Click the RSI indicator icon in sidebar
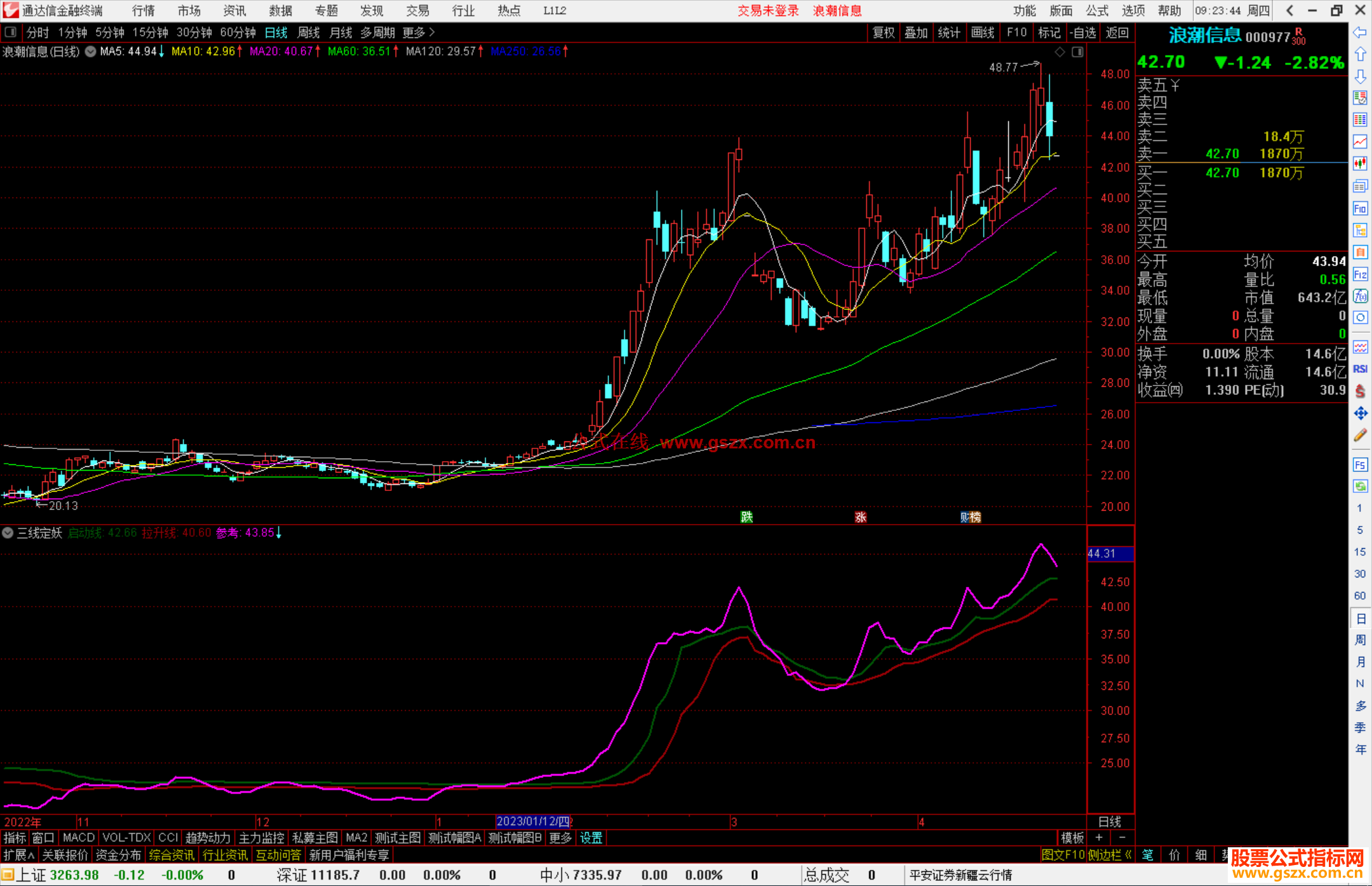 click(x=1360, y=369)
